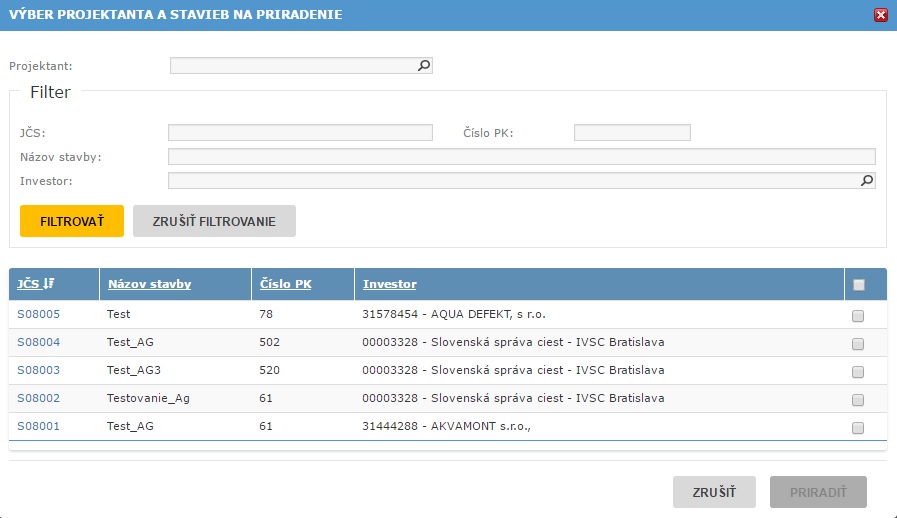Click the magnifier icon in Investor field
This screenshot has width=897, height=518.
[x=867, y=181]
